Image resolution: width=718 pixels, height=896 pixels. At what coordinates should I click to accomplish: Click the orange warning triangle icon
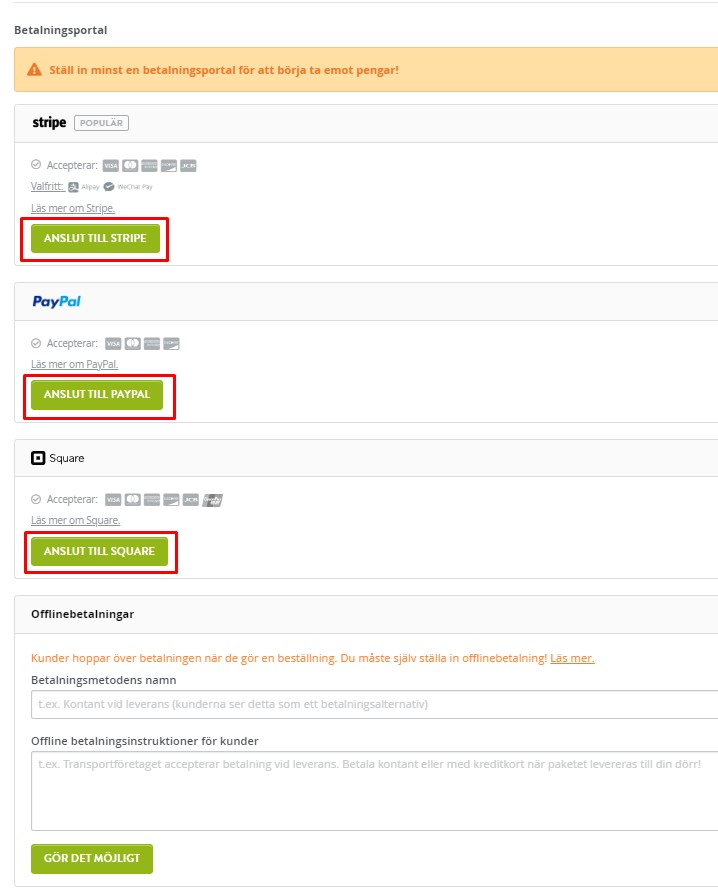[x=34, y=70]
